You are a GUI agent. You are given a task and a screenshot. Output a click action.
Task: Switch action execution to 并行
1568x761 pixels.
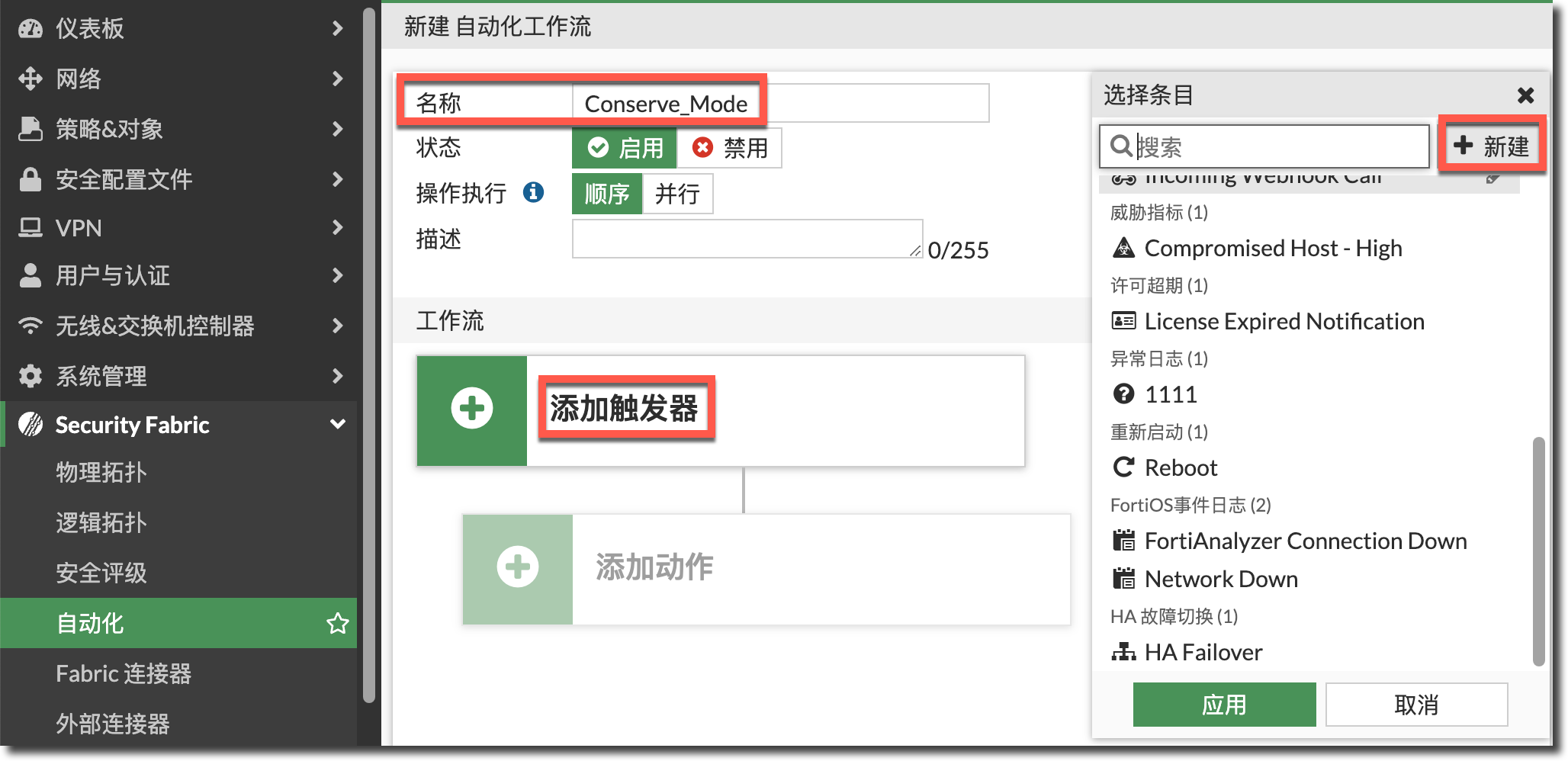pos(677,194)
